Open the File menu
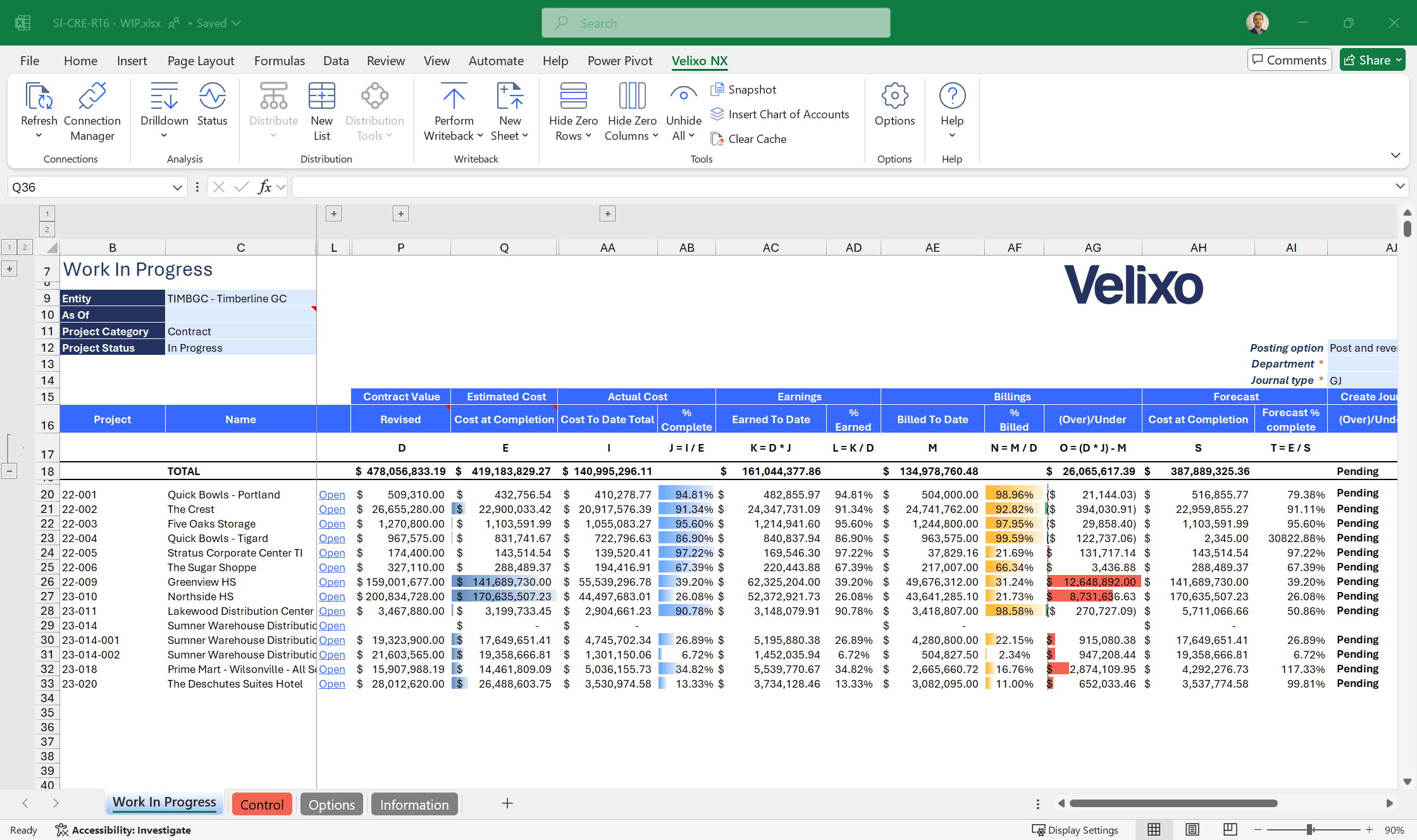The image size is (1417, 840). (30, 61)
